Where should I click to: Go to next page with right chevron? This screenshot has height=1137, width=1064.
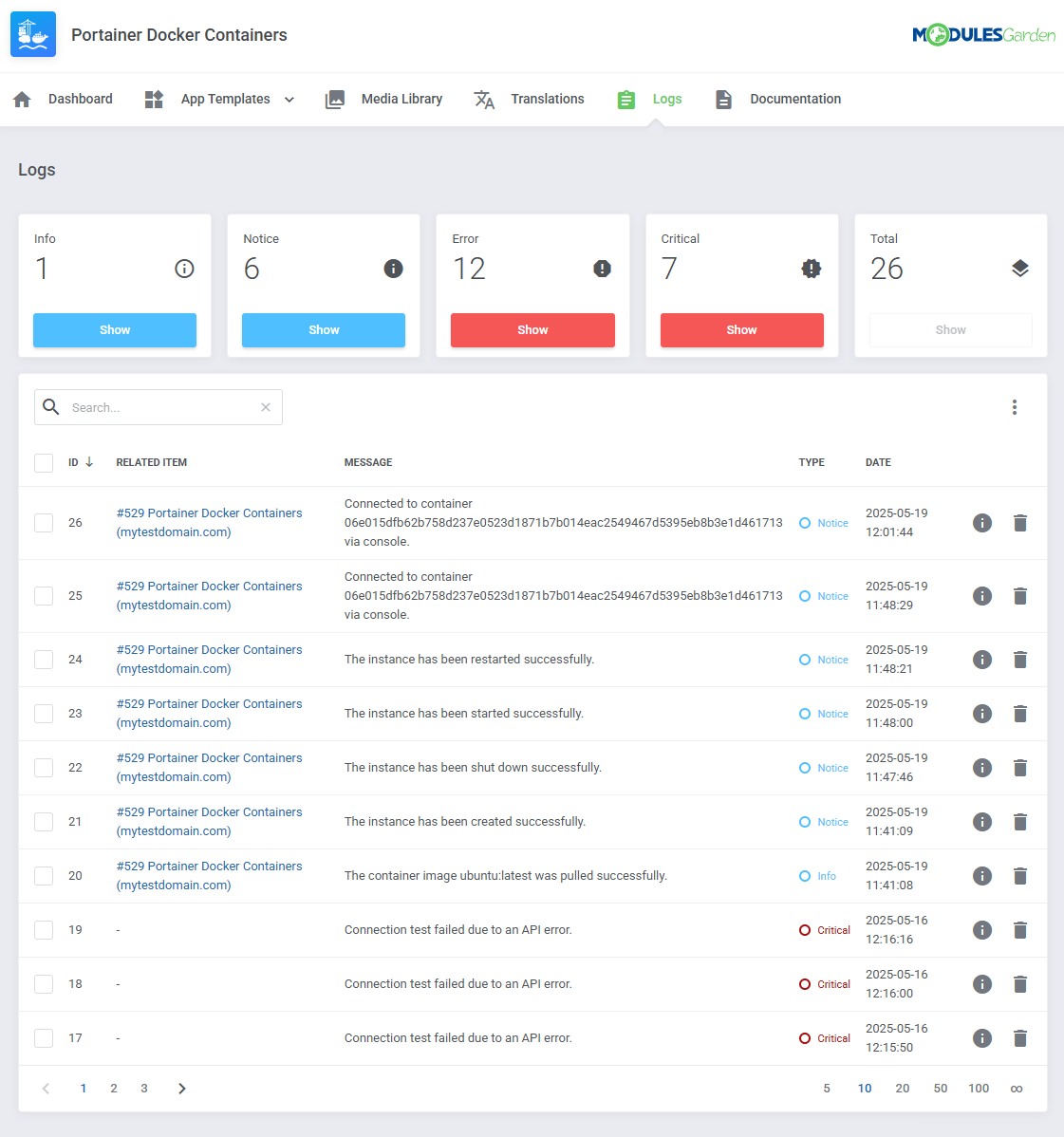[x=182, y=1089]
